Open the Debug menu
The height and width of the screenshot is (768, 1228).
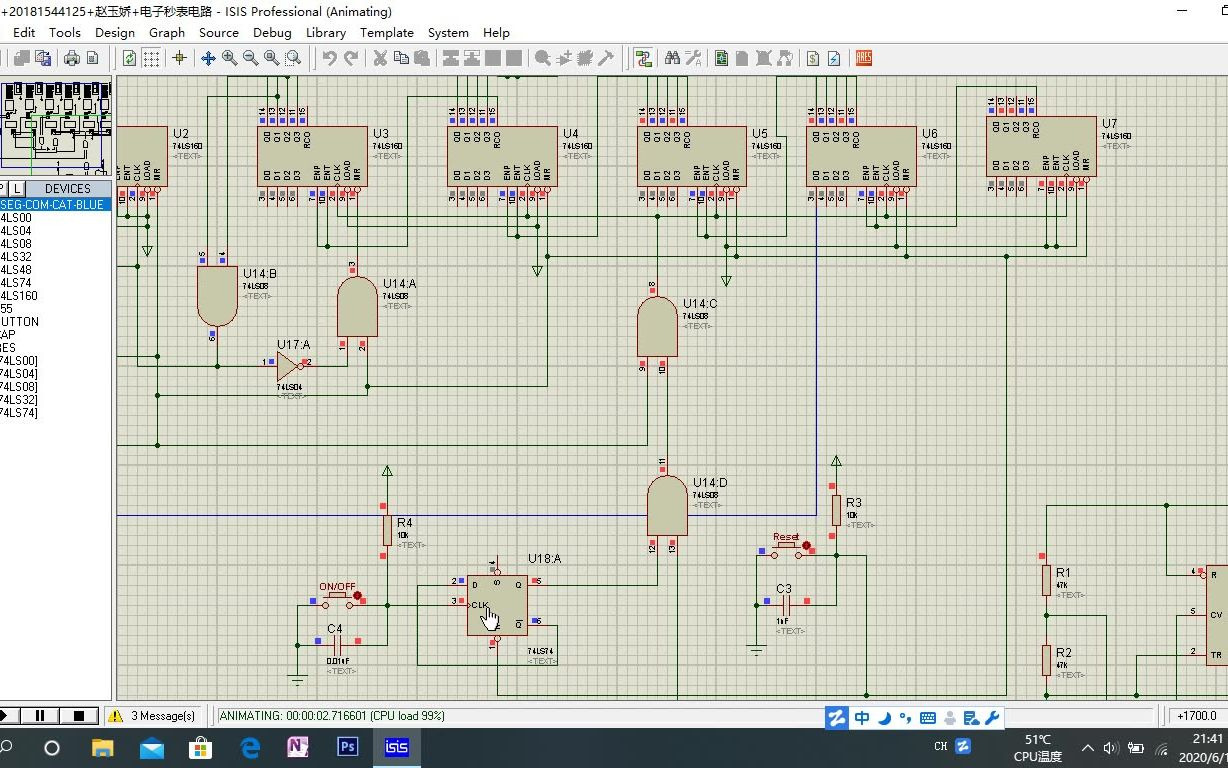pos(272,32)
